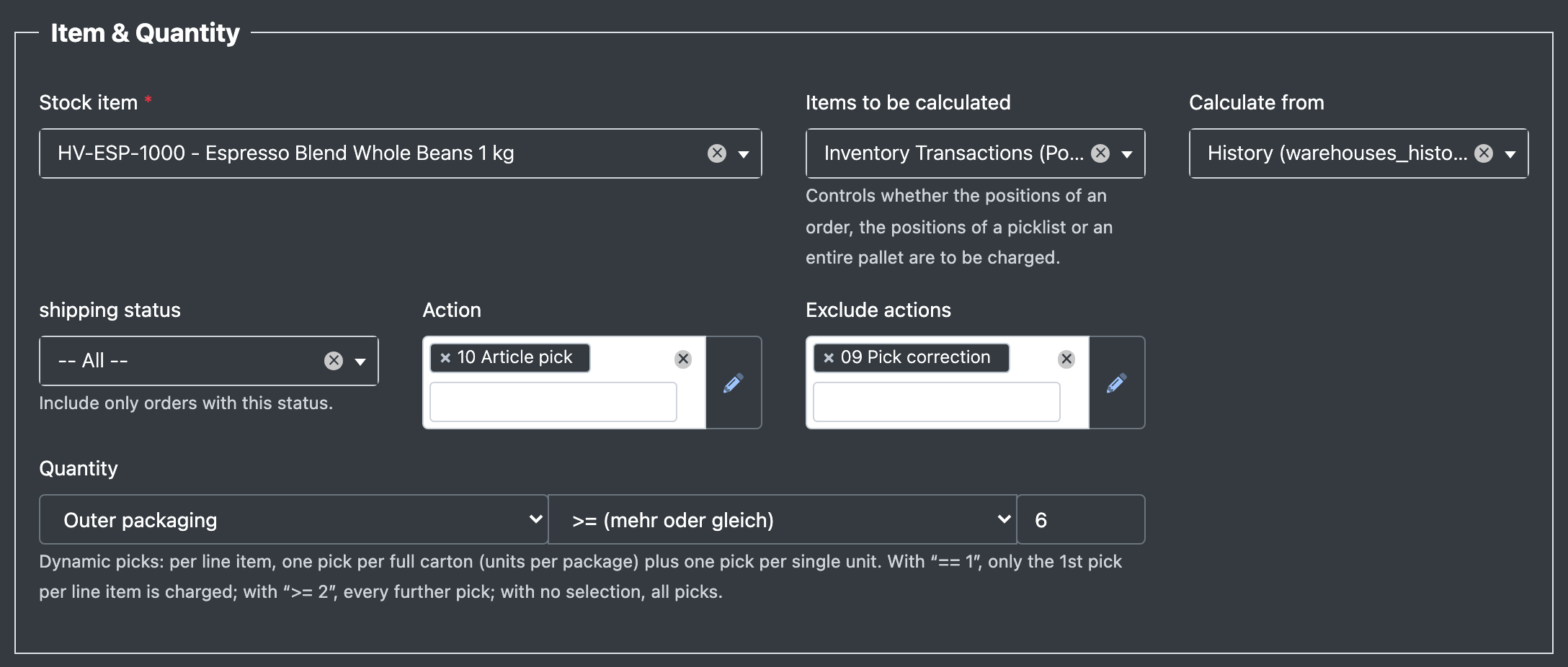
Task: Expand the shipping status dropdown
Action: (x=361, y=362)
